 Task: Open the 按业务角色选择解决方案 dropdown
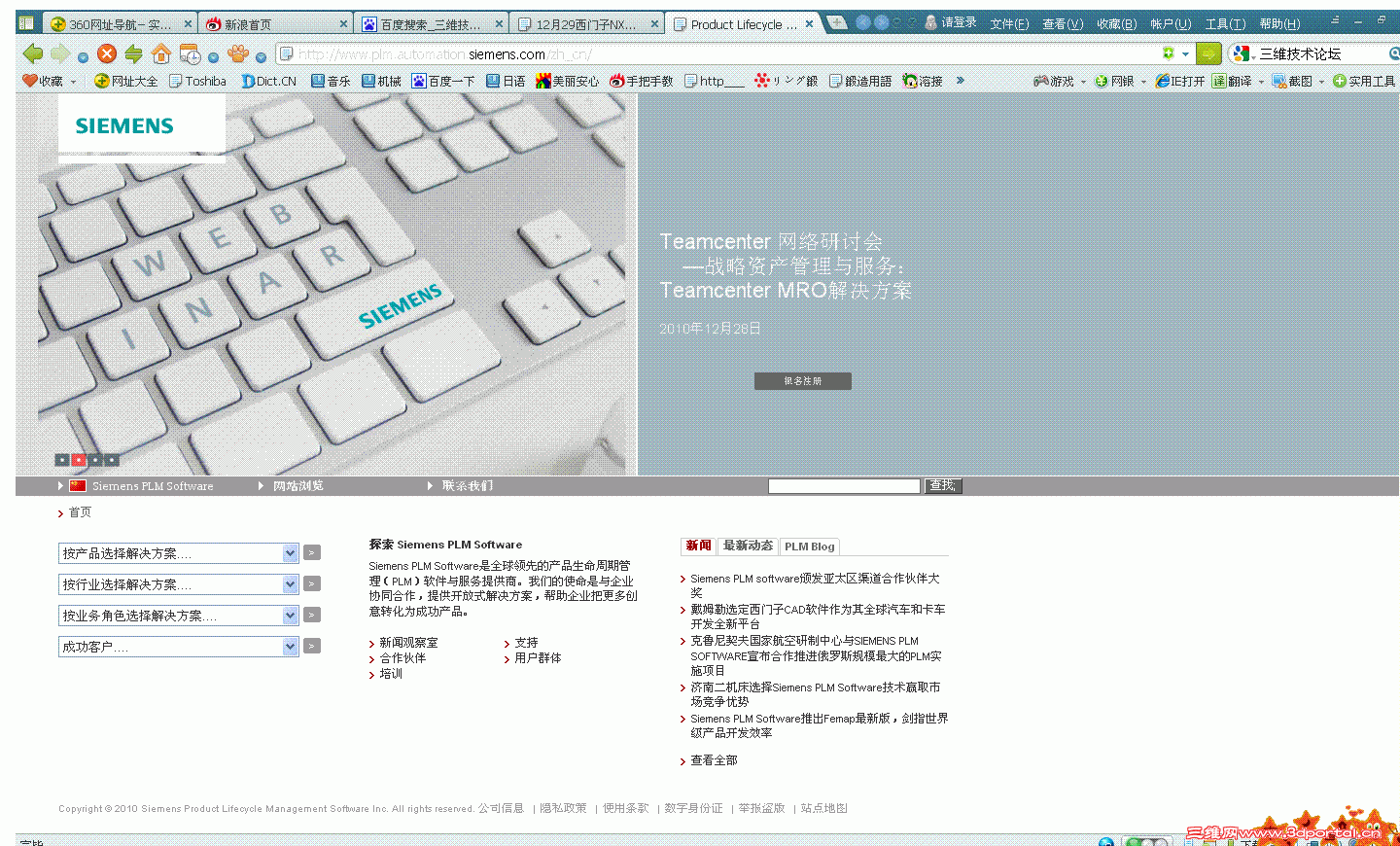pyautogui.click(x=178, y=616)
